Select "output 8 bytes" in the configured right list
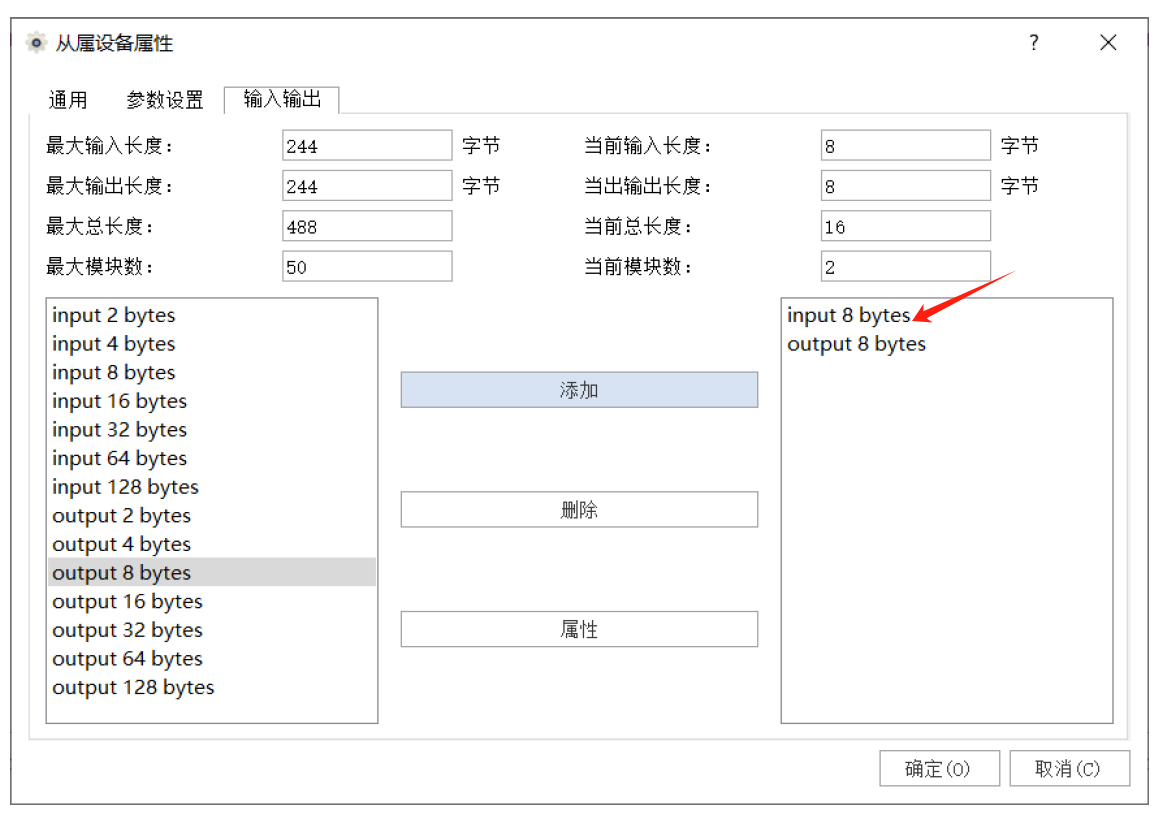 (946, 343)
